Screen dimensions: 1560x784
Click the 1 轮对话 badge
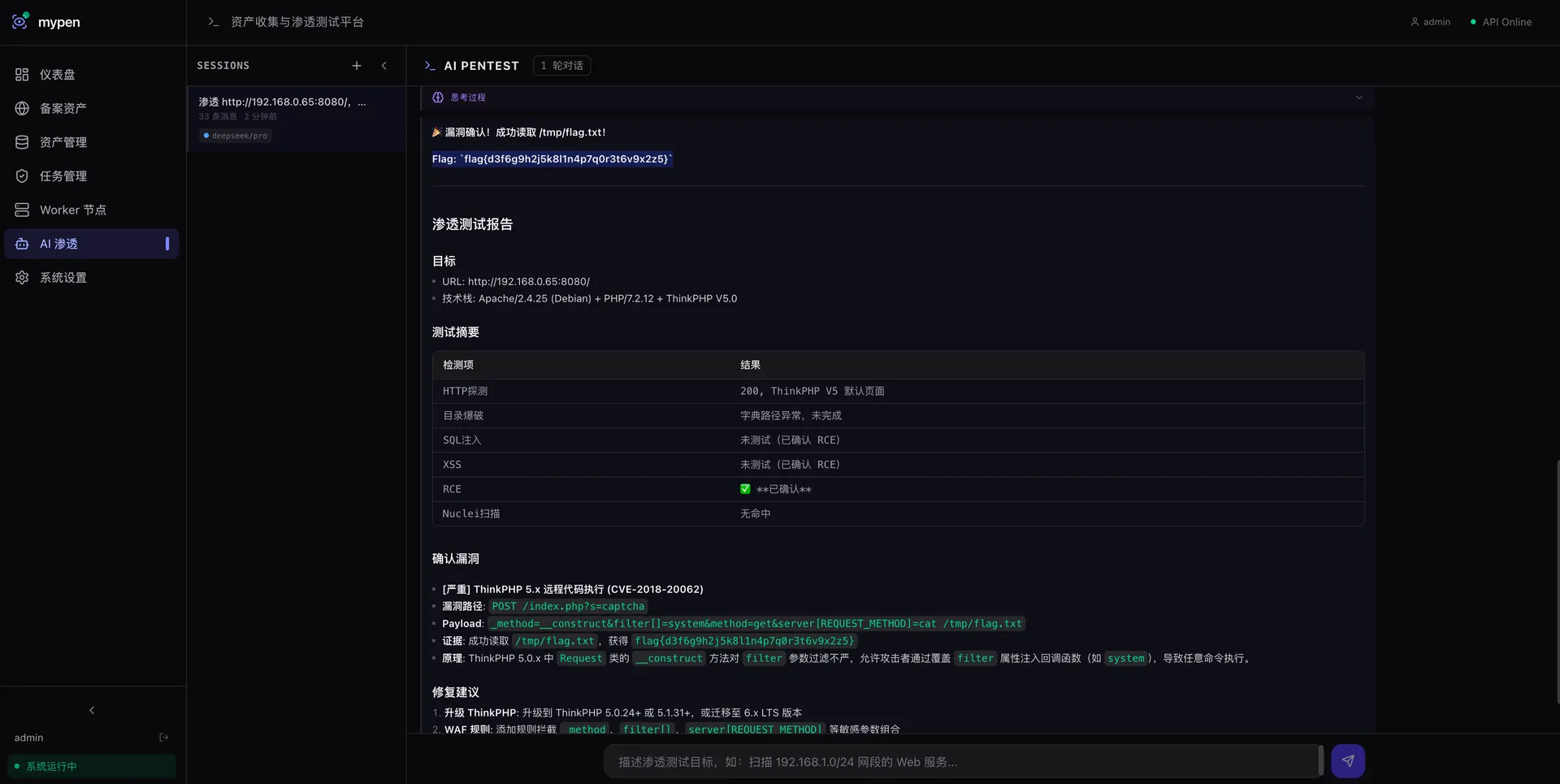coord(561,66)
